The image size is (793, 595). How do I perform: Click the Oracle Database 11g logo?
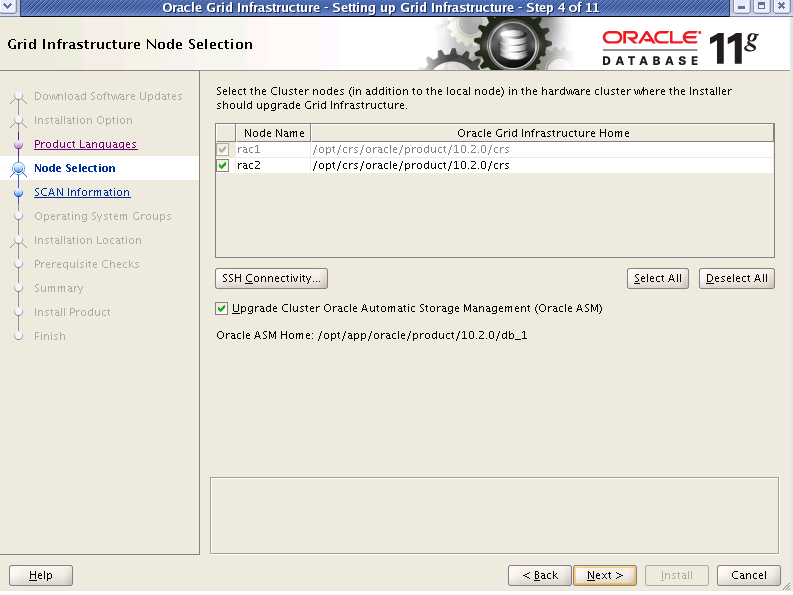click(680, 48)
